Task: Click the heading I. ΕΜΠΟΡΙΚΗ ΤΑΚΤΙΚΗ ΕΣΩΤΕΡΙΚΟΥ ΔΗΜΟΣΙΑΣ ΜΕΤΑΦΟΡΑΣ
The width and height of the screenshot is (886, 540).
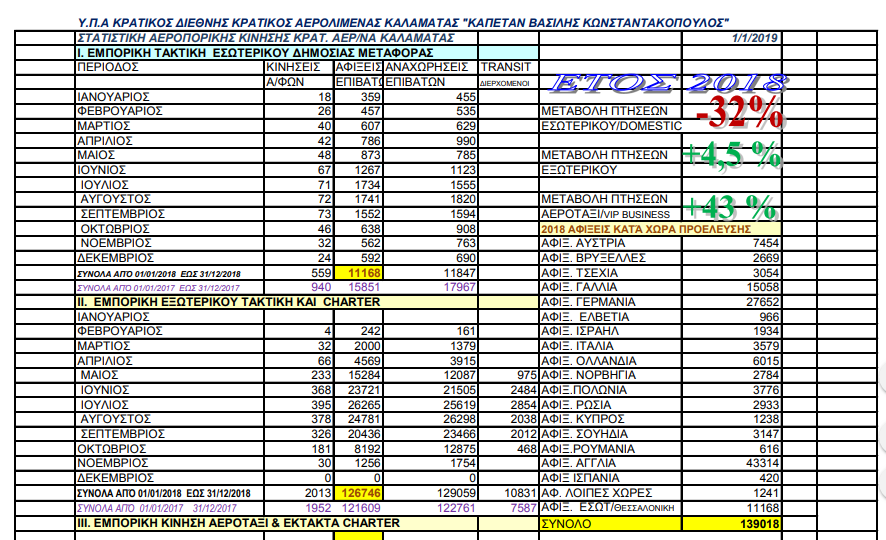Action: tap(255, 53)
